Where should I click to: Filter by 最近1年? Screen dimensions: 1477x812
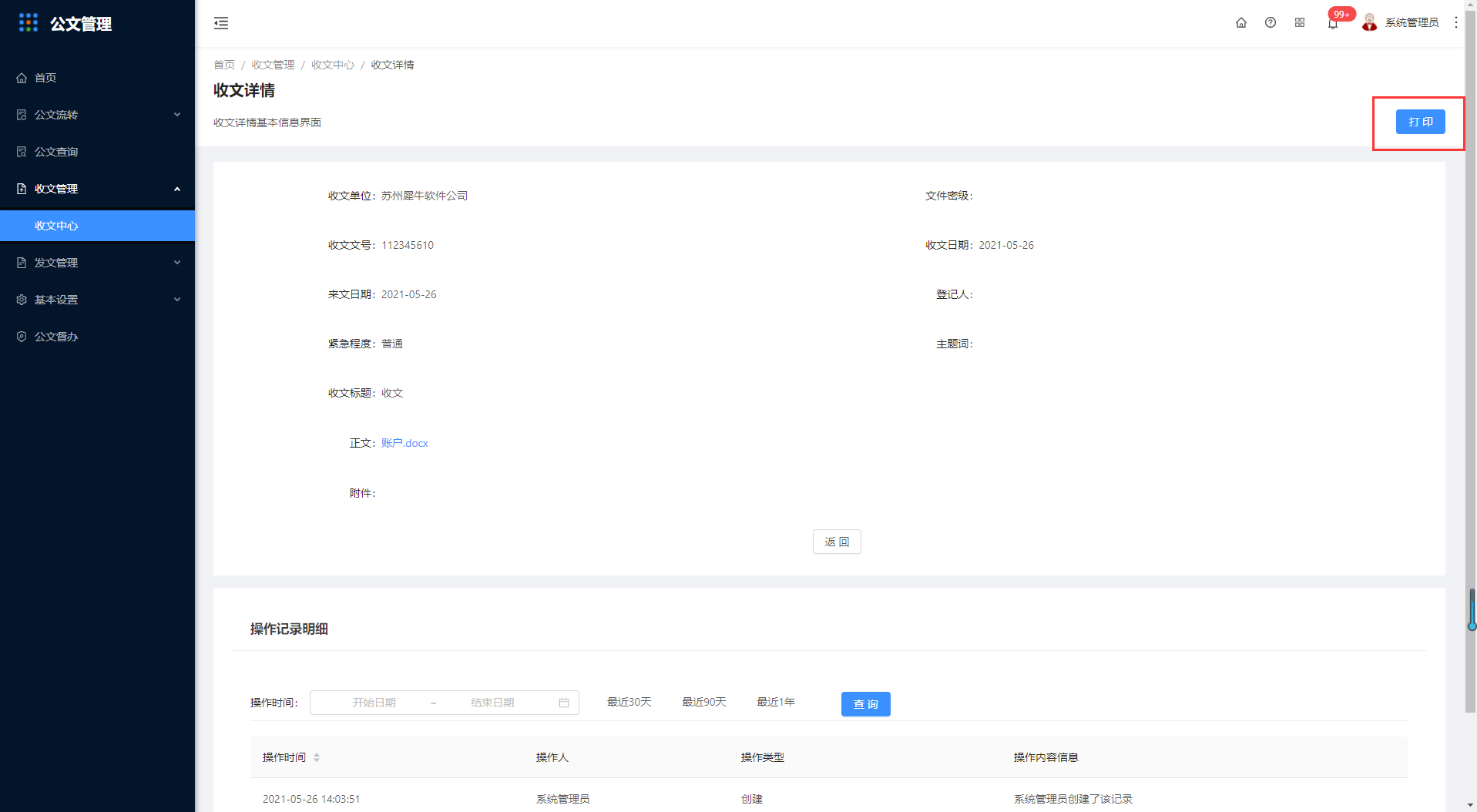click(x=776, y=702)
